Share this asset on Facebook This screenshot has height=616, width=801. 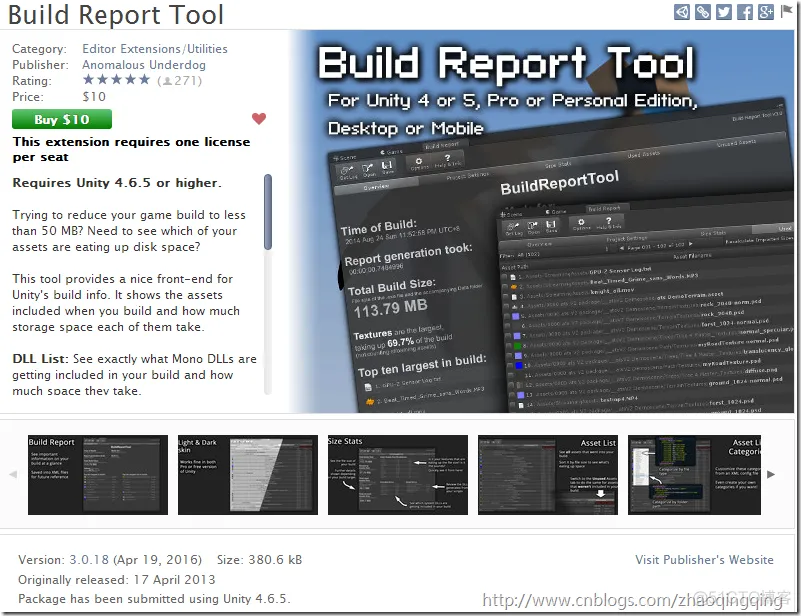tap(744, 12)
